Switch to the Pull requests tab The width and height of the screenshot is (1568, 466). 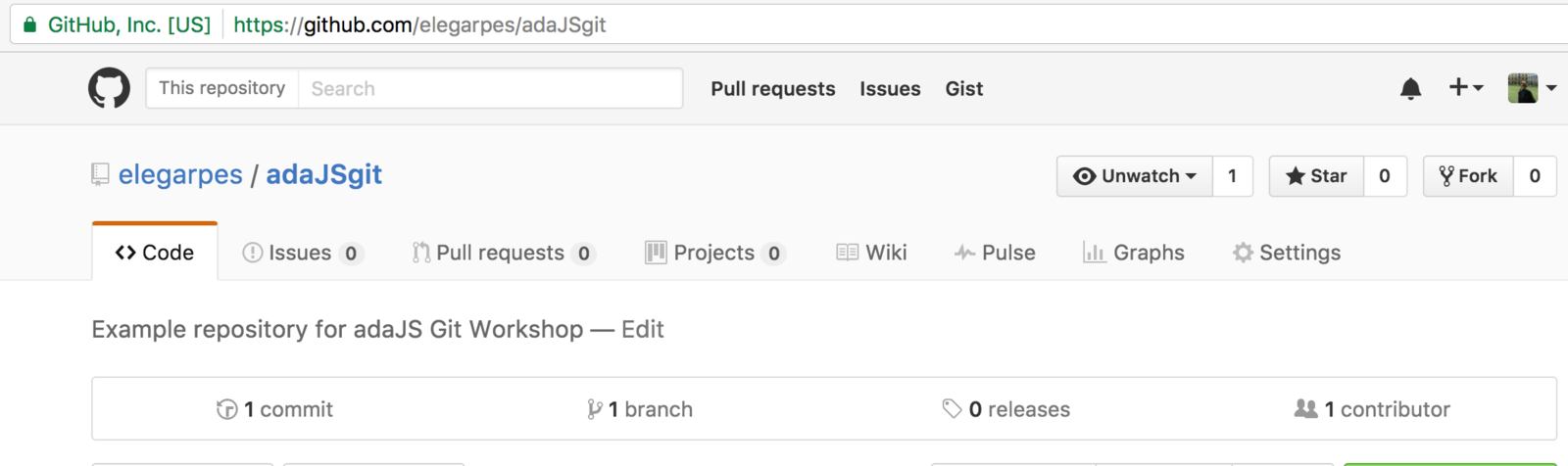pyautogui.click(x=503, y=253)
